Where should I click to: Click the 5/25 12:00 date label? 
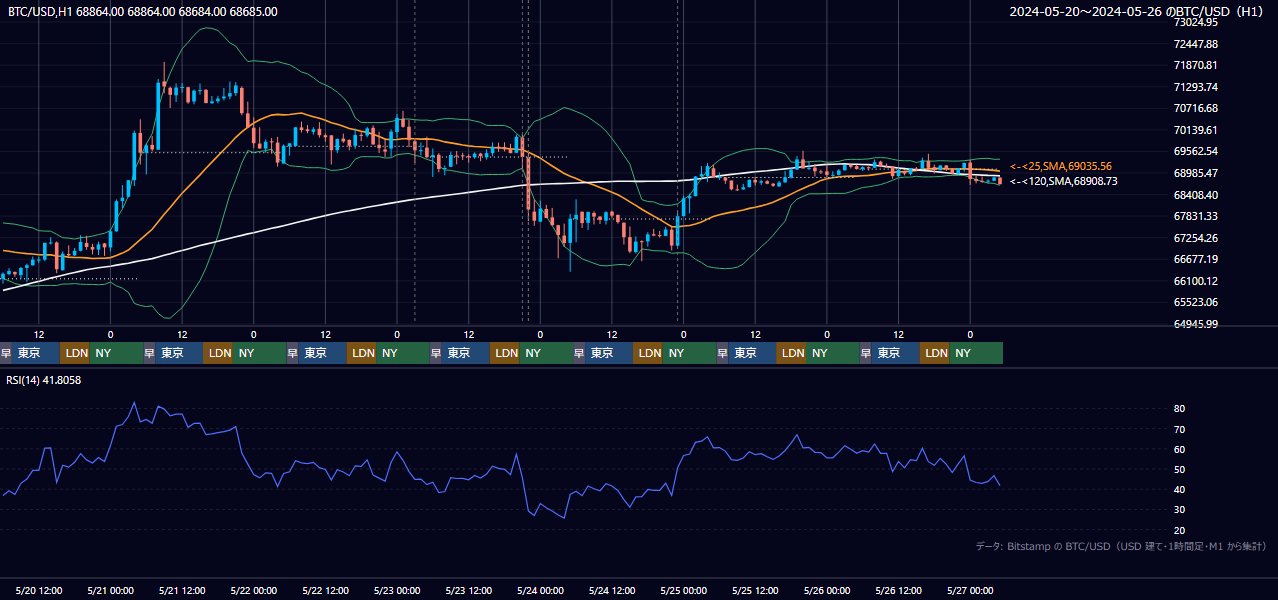(755, 590)
